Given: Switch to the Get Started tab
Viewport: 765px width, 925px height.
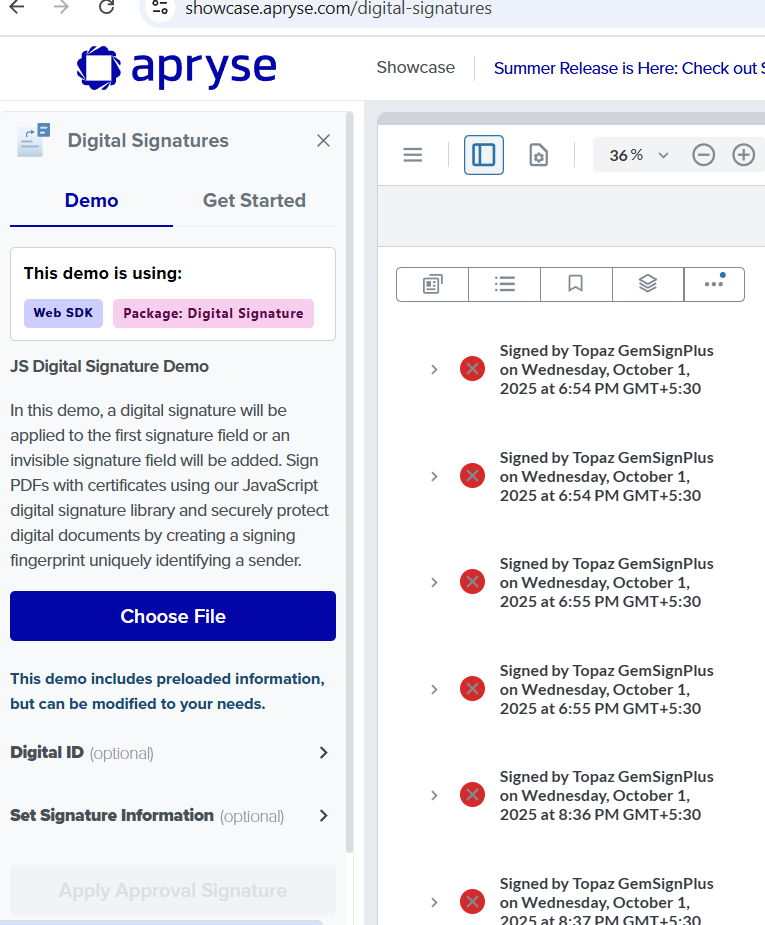Looking at the screenshot, I should 254,200.
